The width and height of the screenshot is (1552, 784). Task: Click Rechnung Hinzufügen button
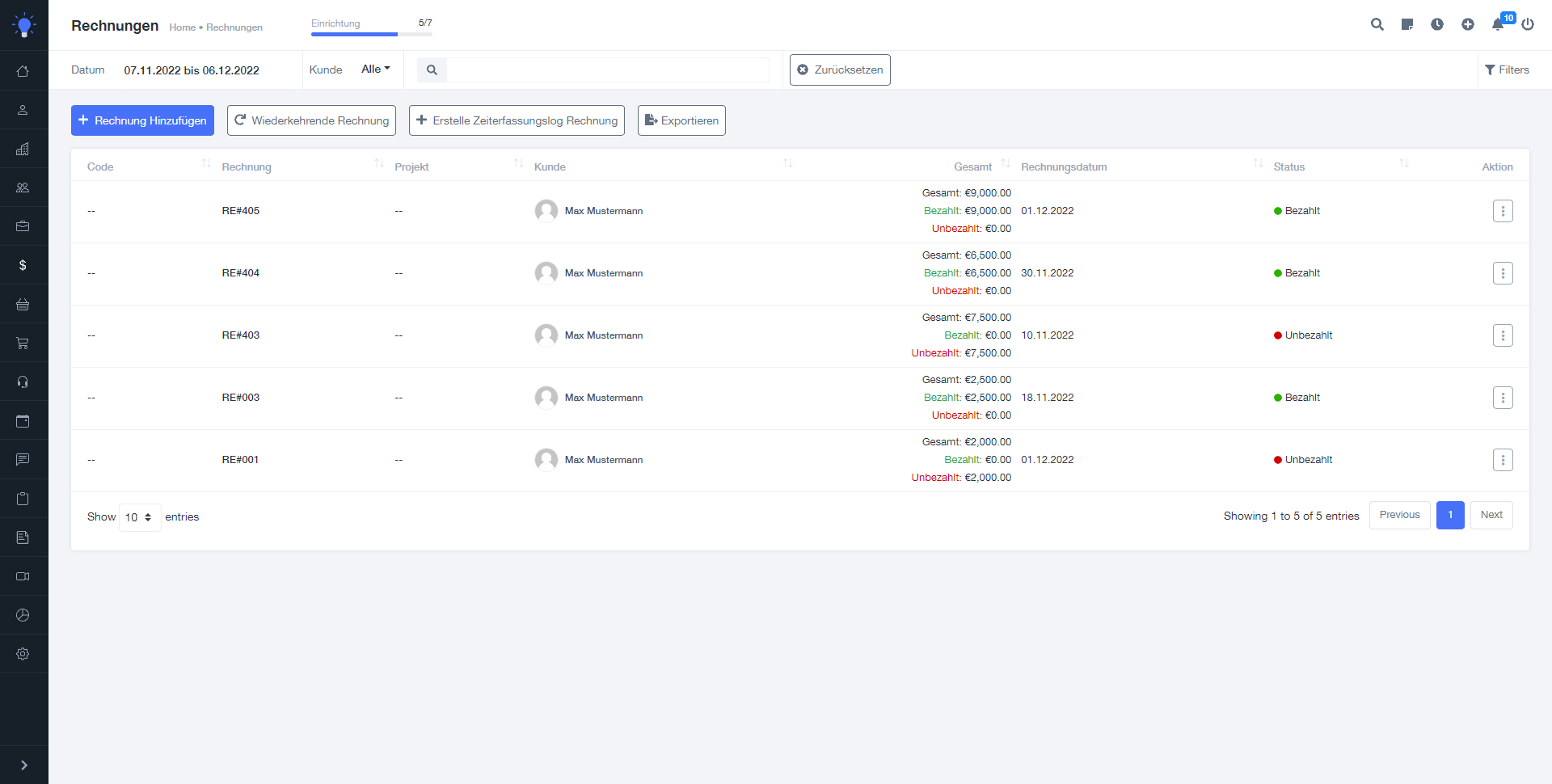(142, 120)
